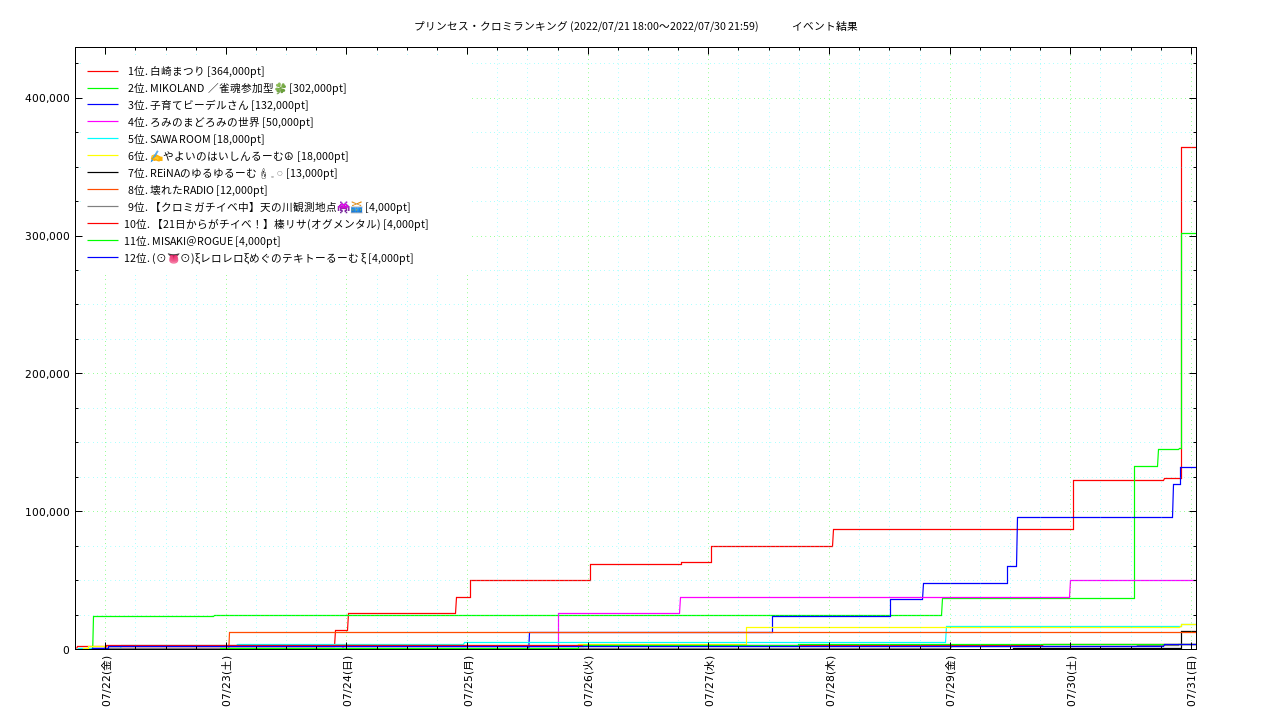Click the 07/22(金) date label on x-axis
This screenshot has height=720, width=1280.
(106, 682)
